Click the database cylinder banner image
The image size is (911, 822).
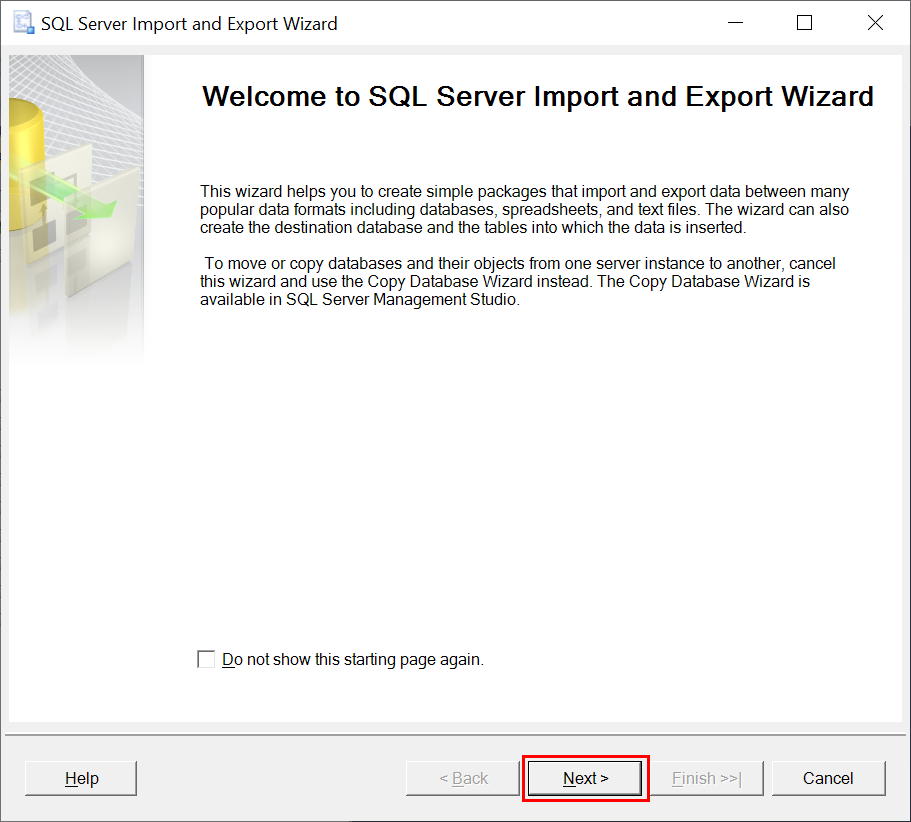coord(77,209)
